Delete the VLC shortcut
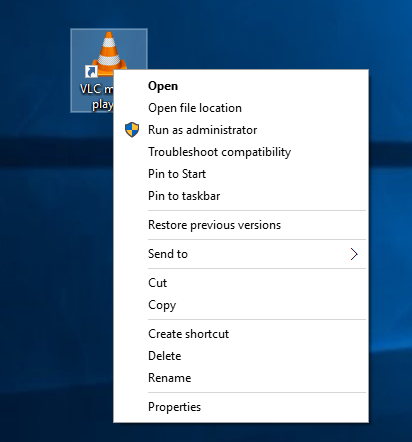This screenshot has width=412, height=442. tap(241, 356)
